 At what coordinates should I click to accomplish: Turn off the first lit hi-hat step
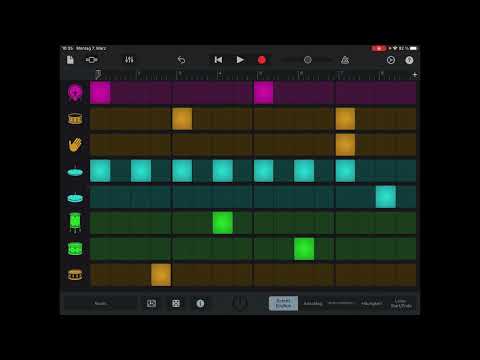pyautogui.click(x=100, y=171)
